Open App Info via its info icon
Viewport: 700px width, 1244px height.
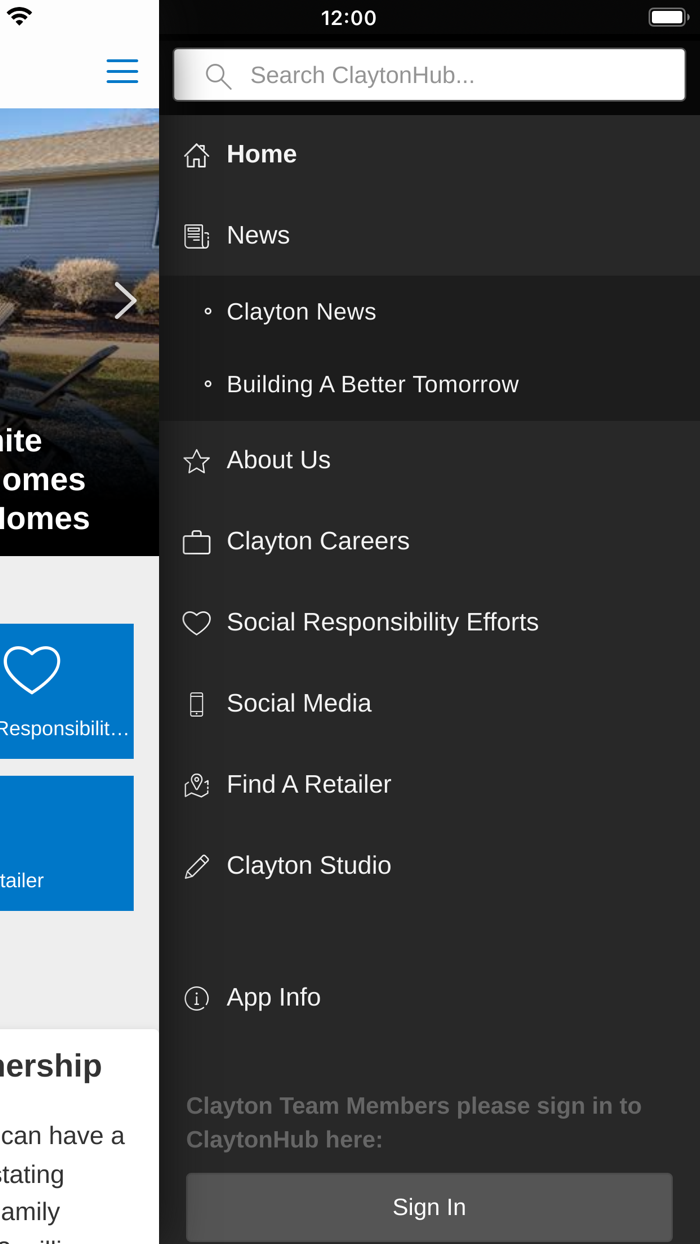pos(196,996)
